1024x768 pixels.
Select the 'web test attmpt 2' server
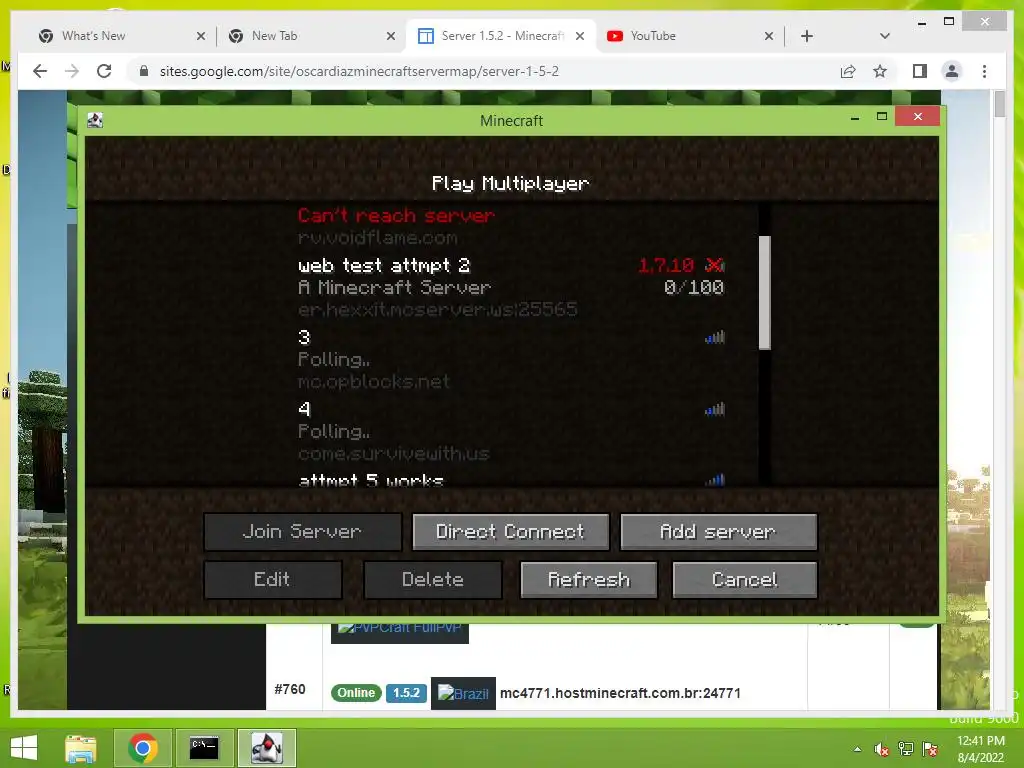pyautogui.click(x=511, y=287)
